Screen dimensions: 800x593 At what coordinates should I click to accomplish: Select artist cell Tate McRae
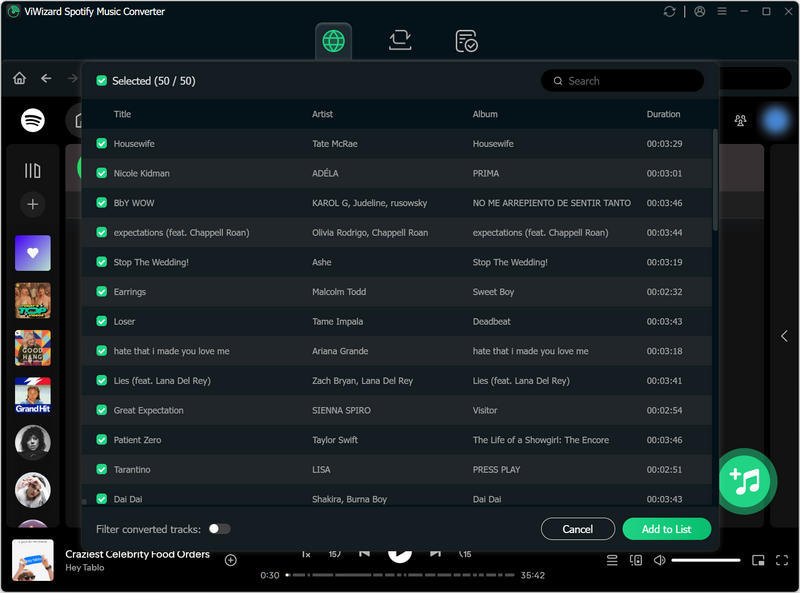point(335,143)
